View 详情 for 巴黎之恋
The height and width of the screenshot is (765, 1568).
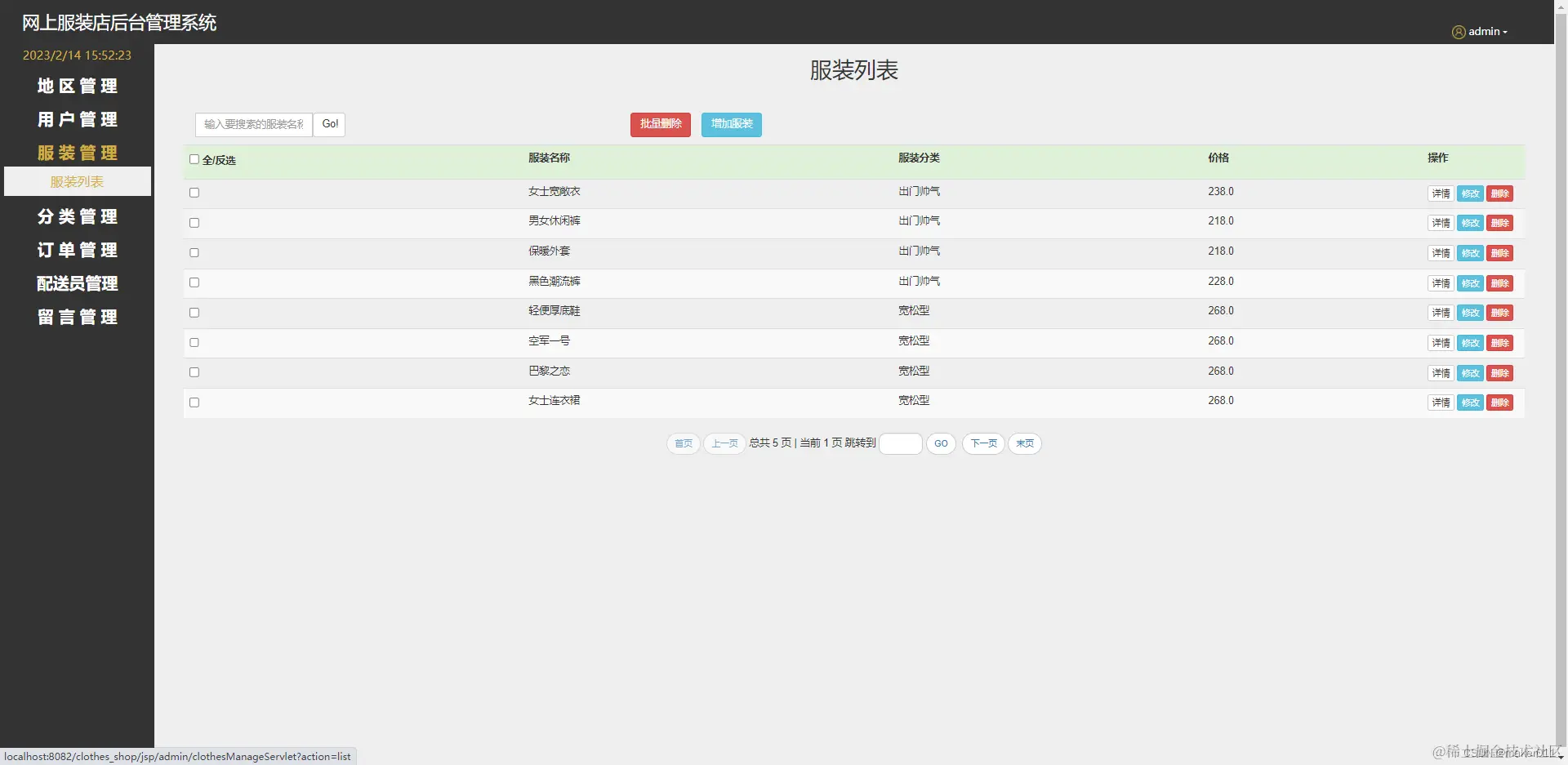point(1441,373)
